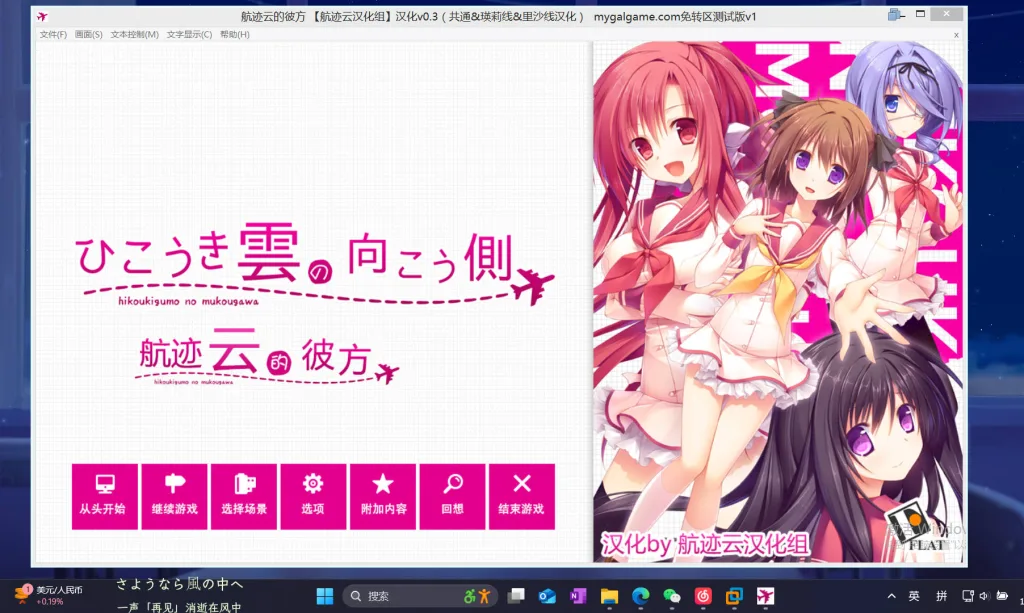Open the 文件(F) menu
Image resolution: width=1024 pixels, height=613 pixels.
53,35
